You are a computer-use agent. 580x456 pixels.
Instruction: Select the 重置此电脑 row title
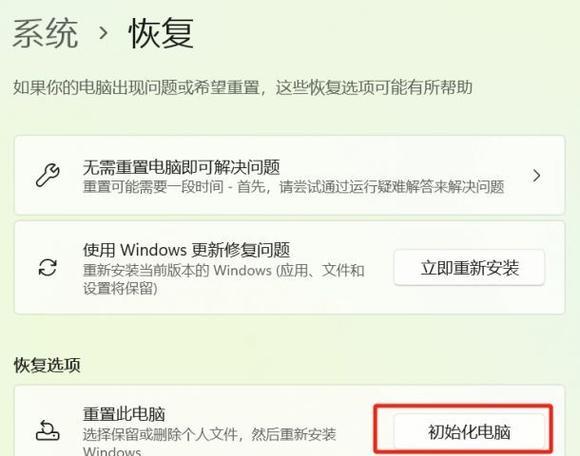(124, 414)
